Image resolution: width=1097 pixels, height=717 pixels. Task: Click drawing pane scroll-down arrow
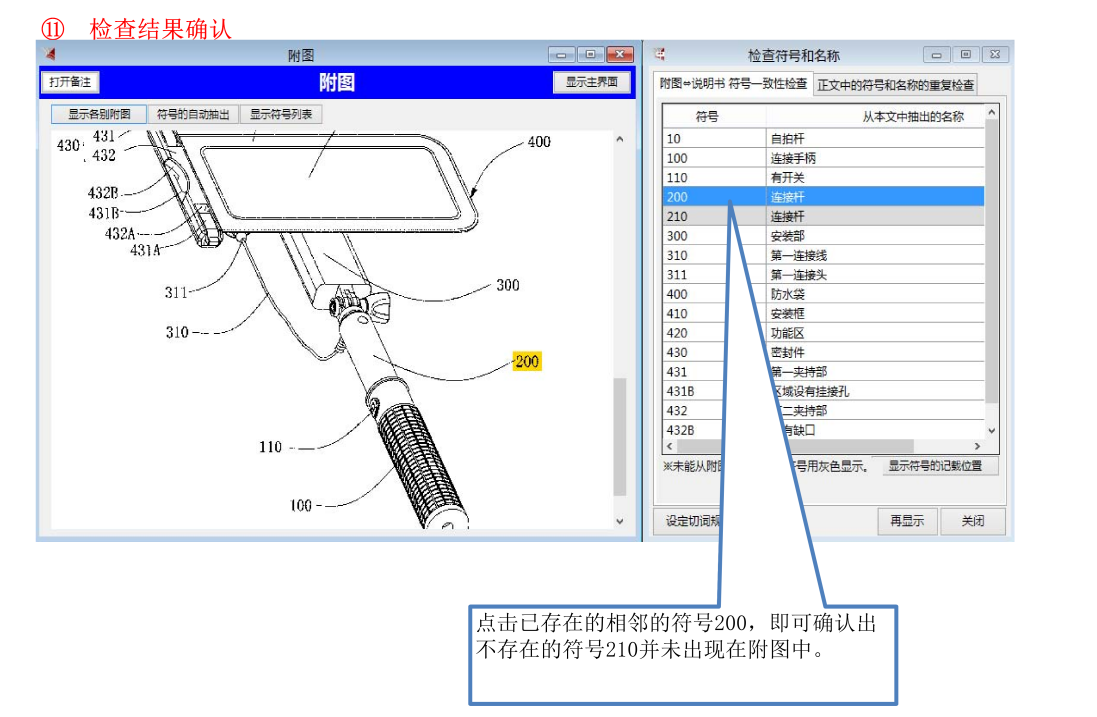click(x=620, y=521)
